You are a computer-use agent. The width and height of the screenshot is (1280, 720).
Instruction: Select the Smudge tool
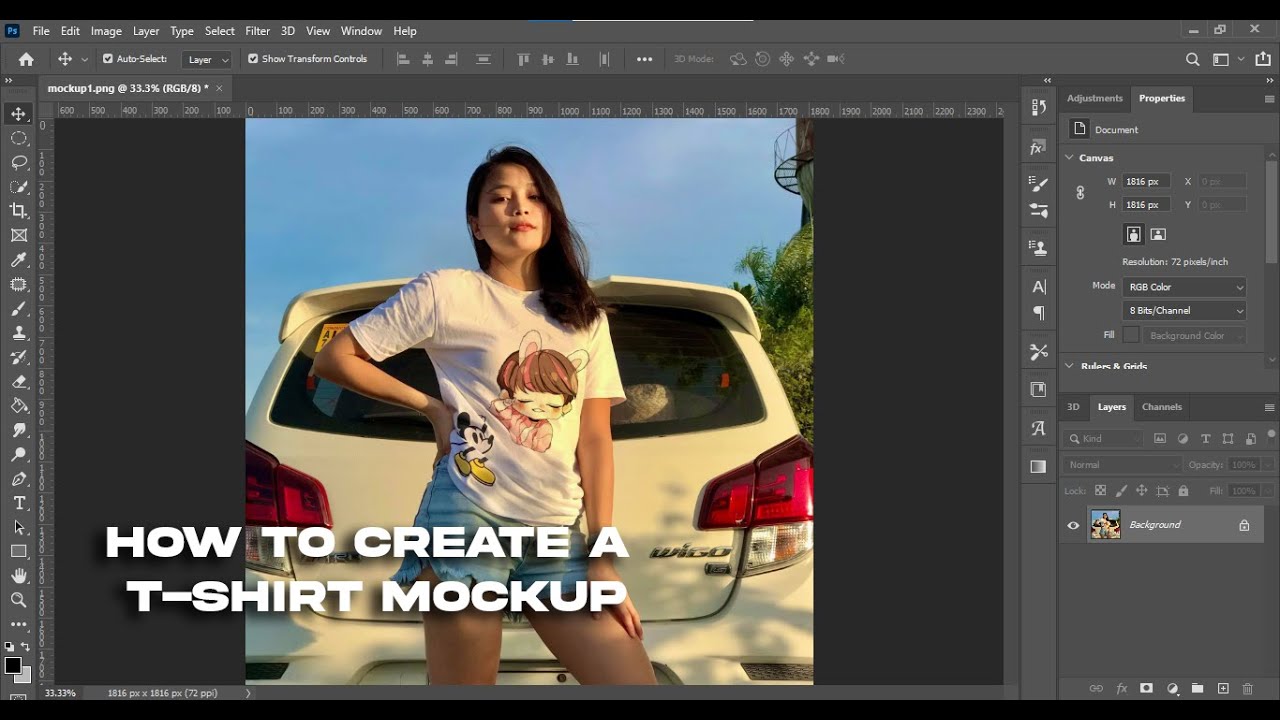pyautogui.click(x=19, y=430)
